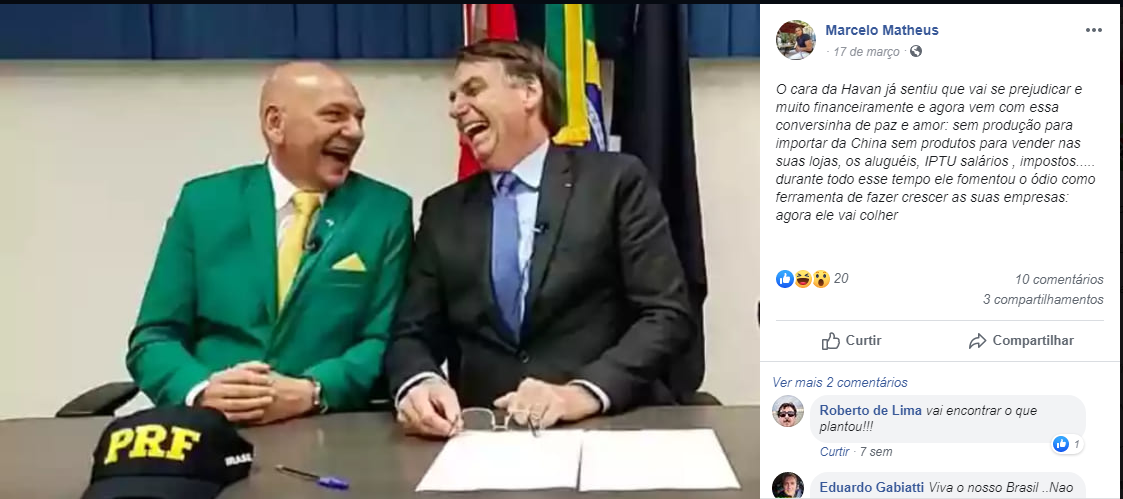
Task: Share the post via Compartilhar
Action: tap(1021, 341)
